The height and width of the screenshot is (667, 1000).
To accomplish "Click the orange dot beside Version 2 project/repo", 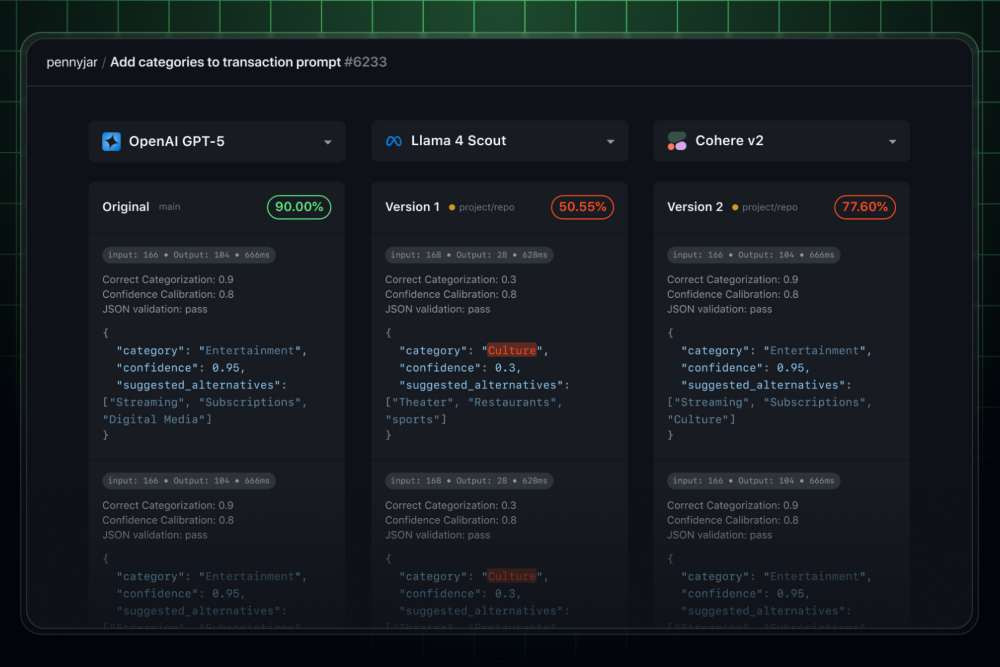I will tap(735, 208).
